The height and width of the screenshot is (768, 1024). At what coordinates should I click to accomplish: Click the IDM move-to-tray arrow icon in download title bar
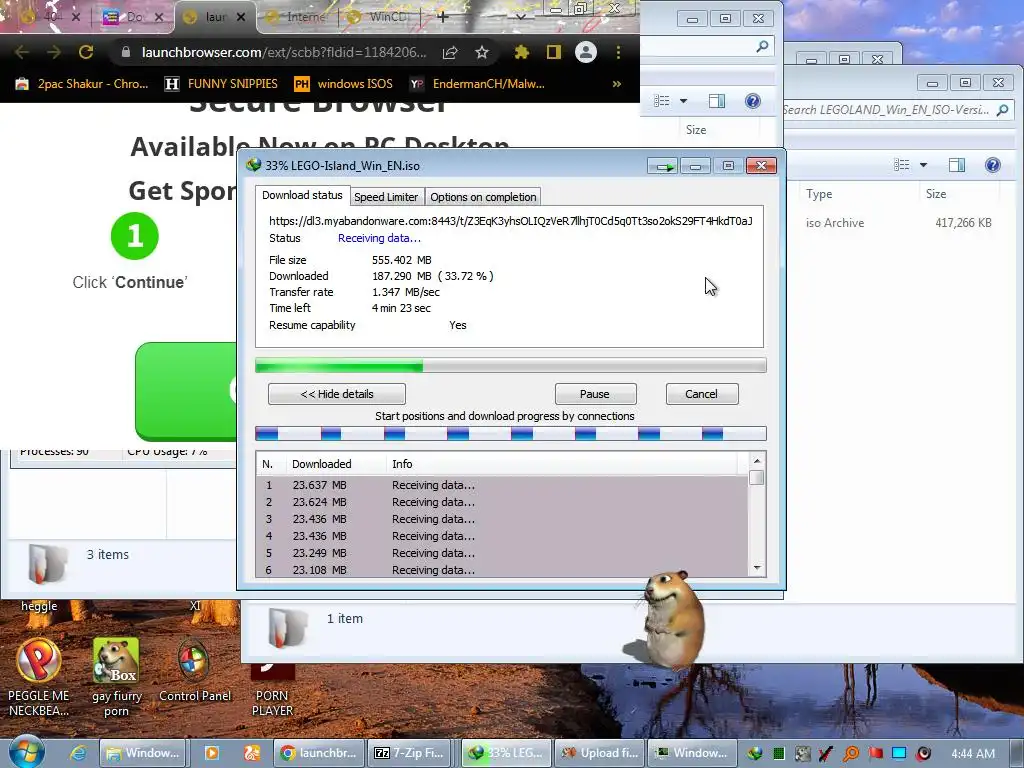tap(663, 167)
